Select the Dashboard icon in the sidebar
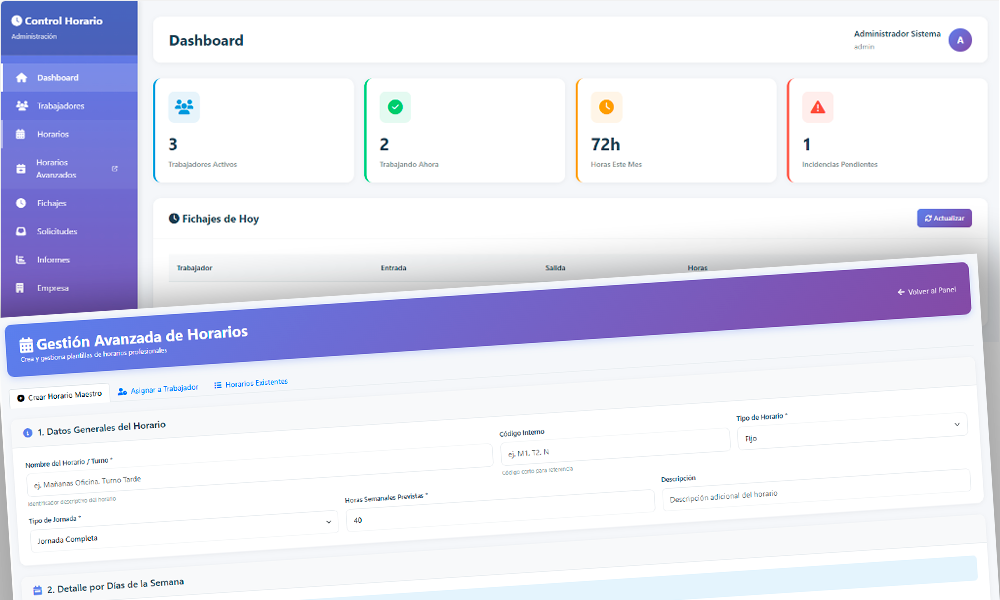The width and height of the screenshot is (1000, 600). coord(22,76)
